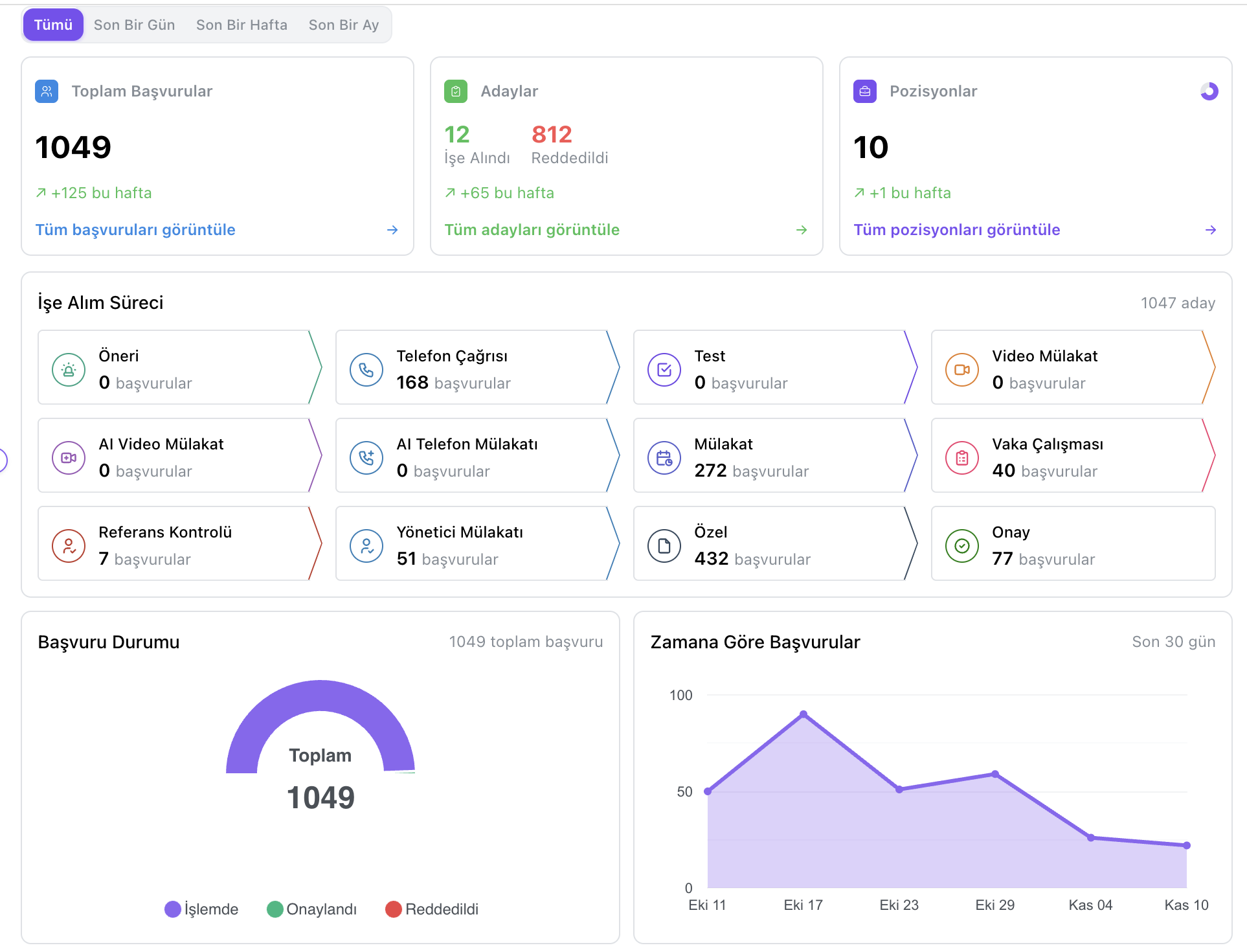Click the Özel document icon
This screenshot has width=1247, height=952.
[664, 546]
